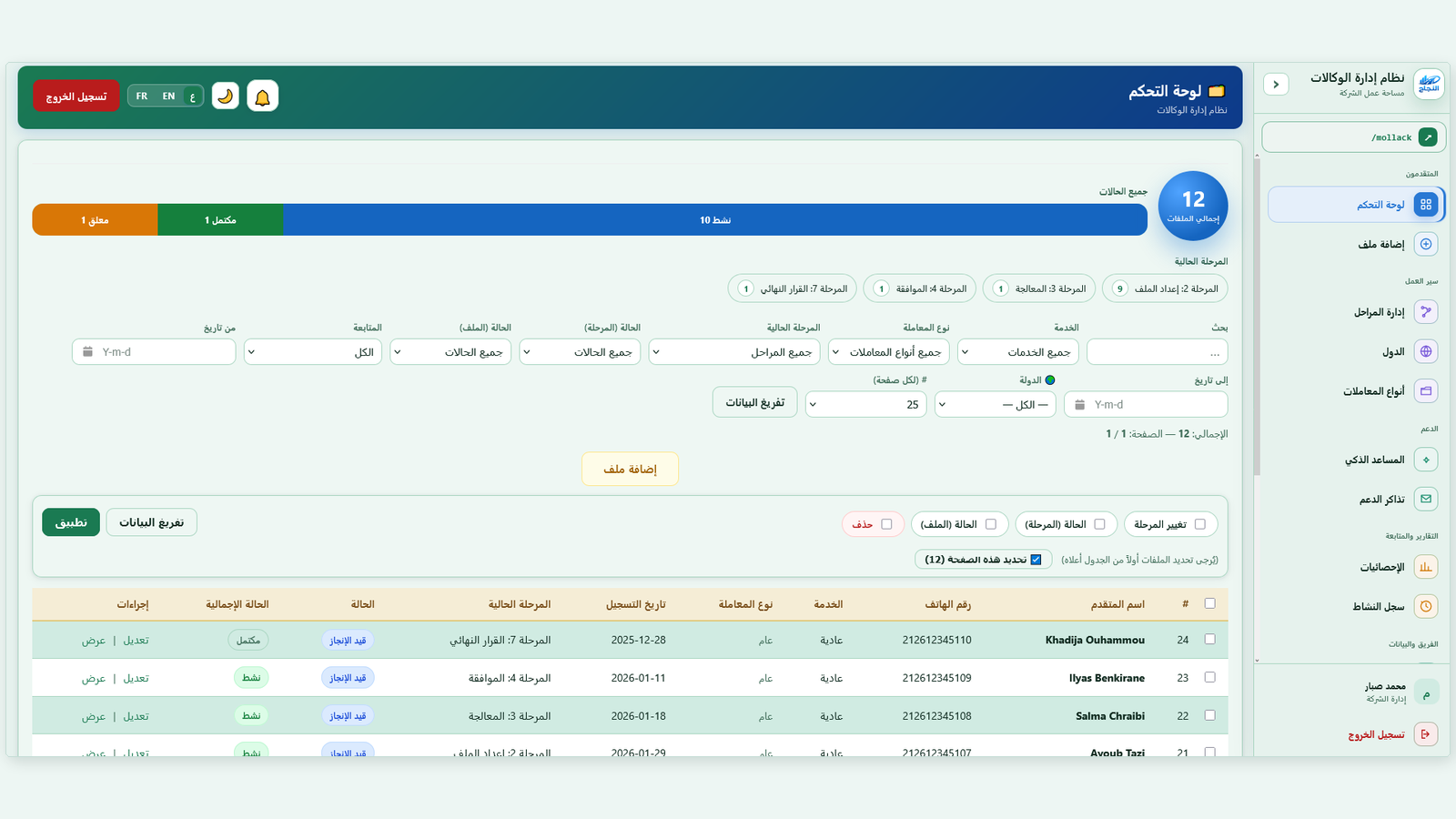
Task: Open المساعد الذكي assistant icon
Action: click(1426, 460)
